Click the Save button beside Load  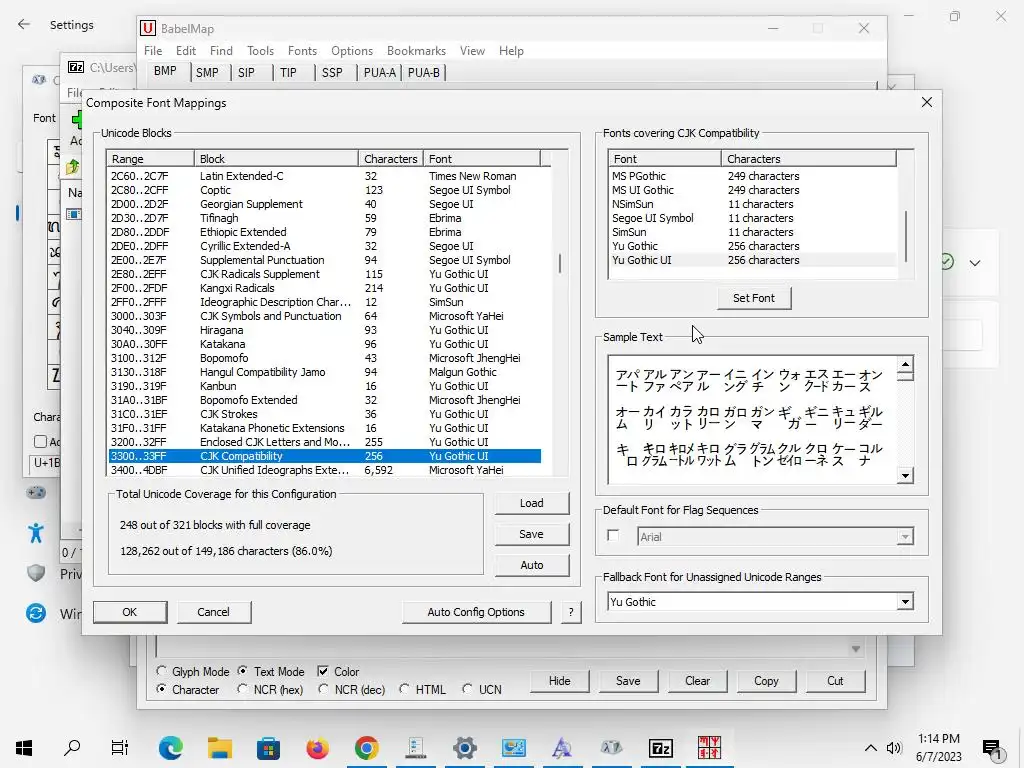[x=532, y=534]
